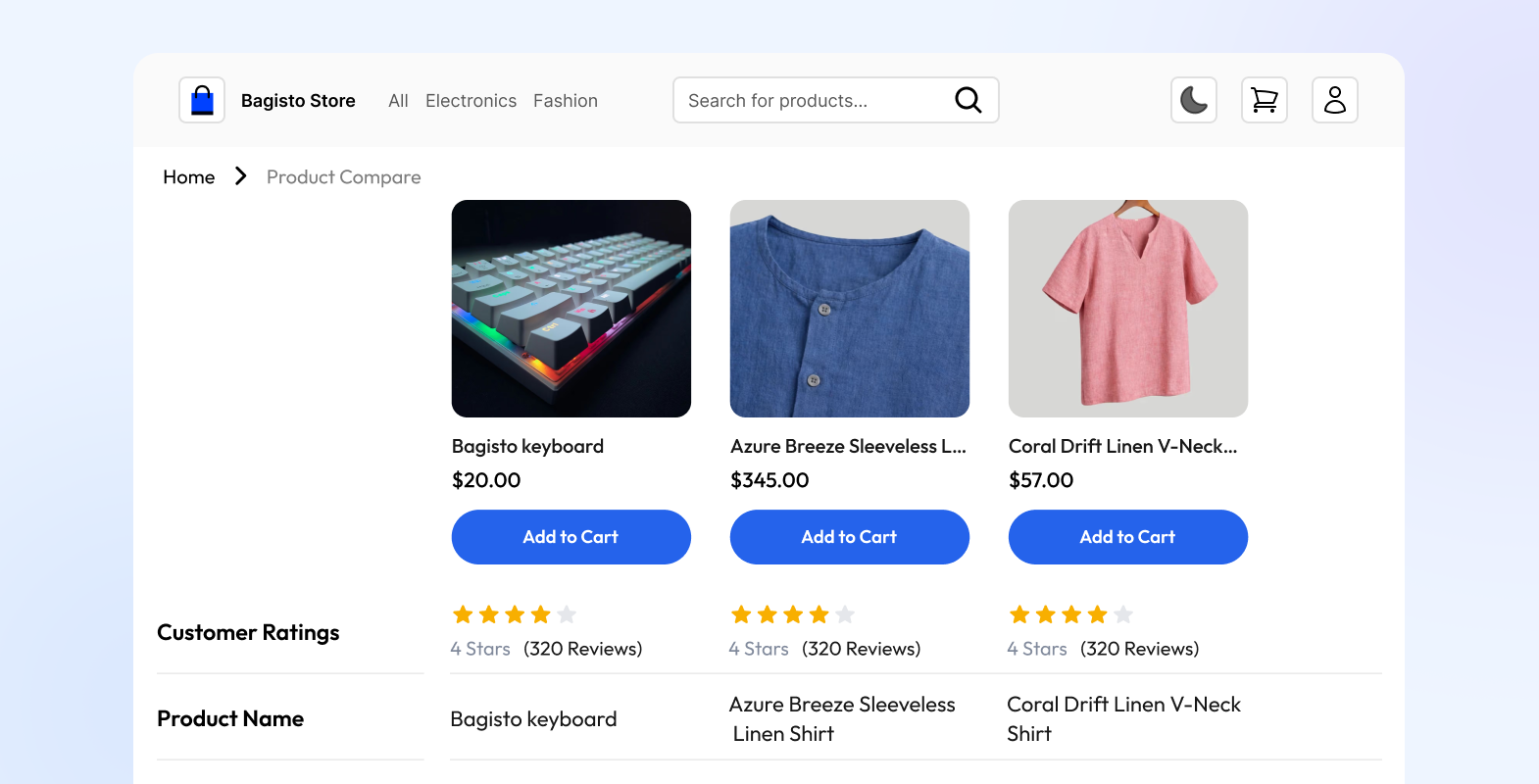Click the search magnifier icon
This screenshot has width=1539, height=784.
(x=968, y=100)
